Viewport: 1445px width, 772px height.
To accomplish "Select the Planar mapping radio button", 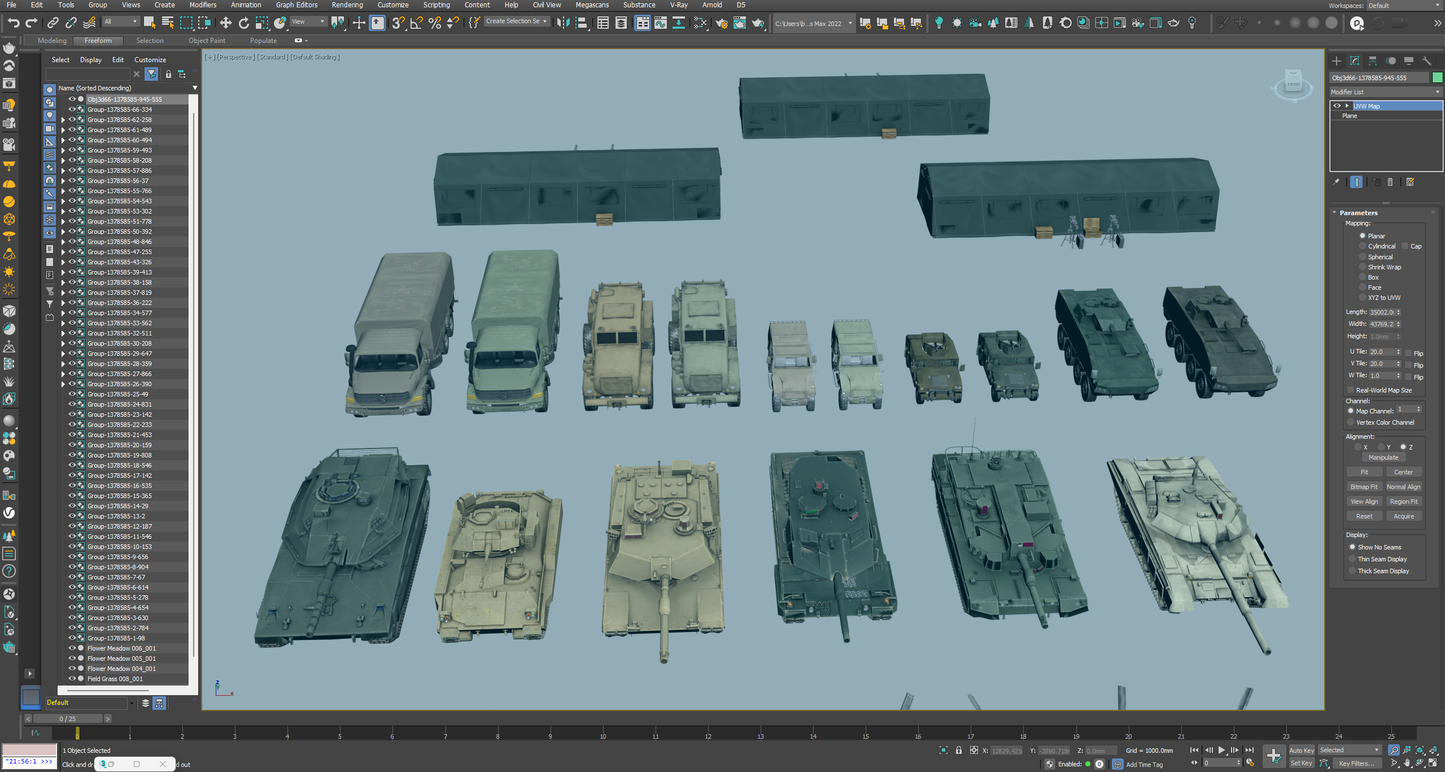I will click(1362, 236).
